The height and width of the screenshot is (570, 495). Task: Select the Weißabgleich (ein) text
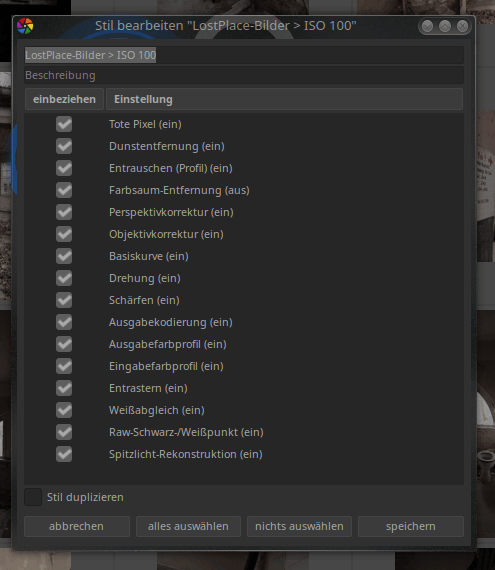157,410
